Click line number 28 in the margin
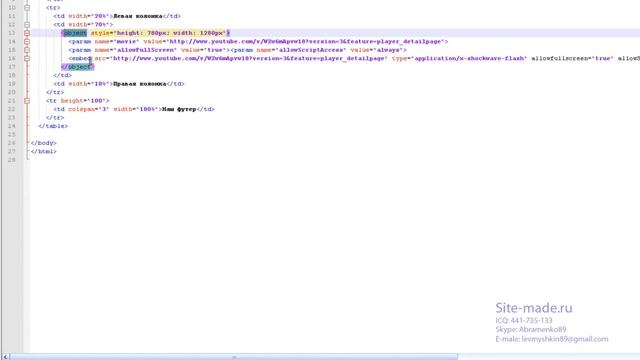This screenshot has width=640, height=360. 12,160
